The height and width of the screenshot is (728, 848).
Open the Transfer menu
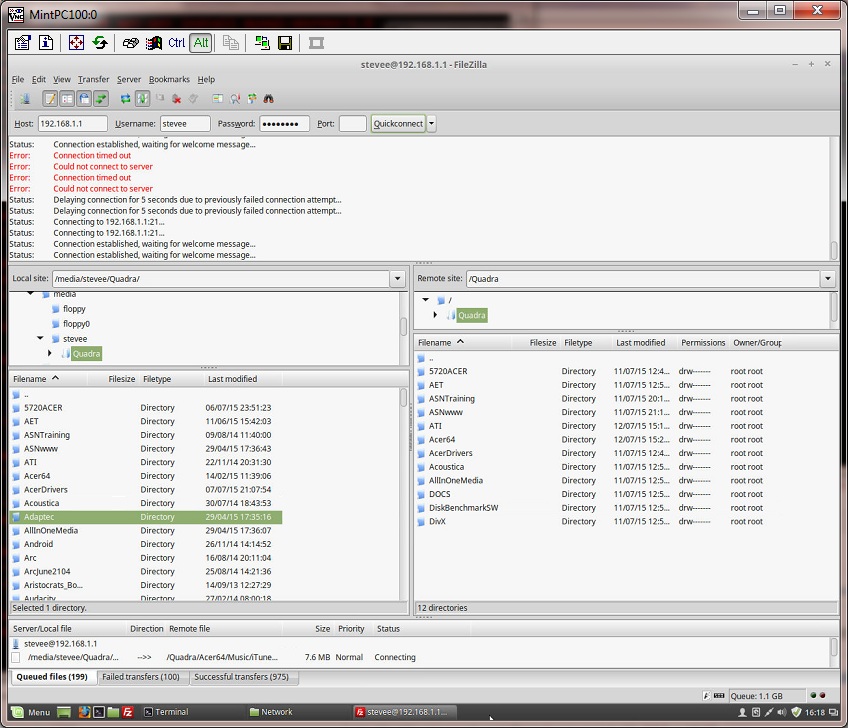coord(93,79)
